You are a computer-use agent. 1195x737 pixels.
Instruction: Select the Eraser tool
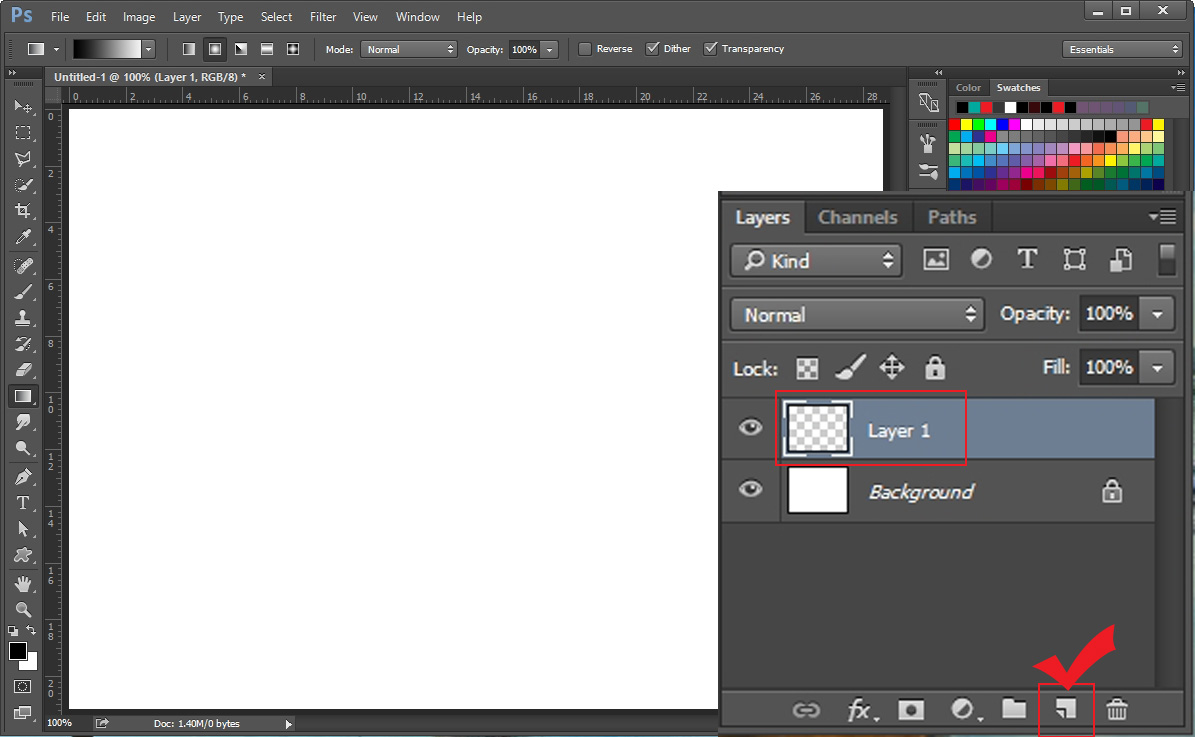coord(23,370)
